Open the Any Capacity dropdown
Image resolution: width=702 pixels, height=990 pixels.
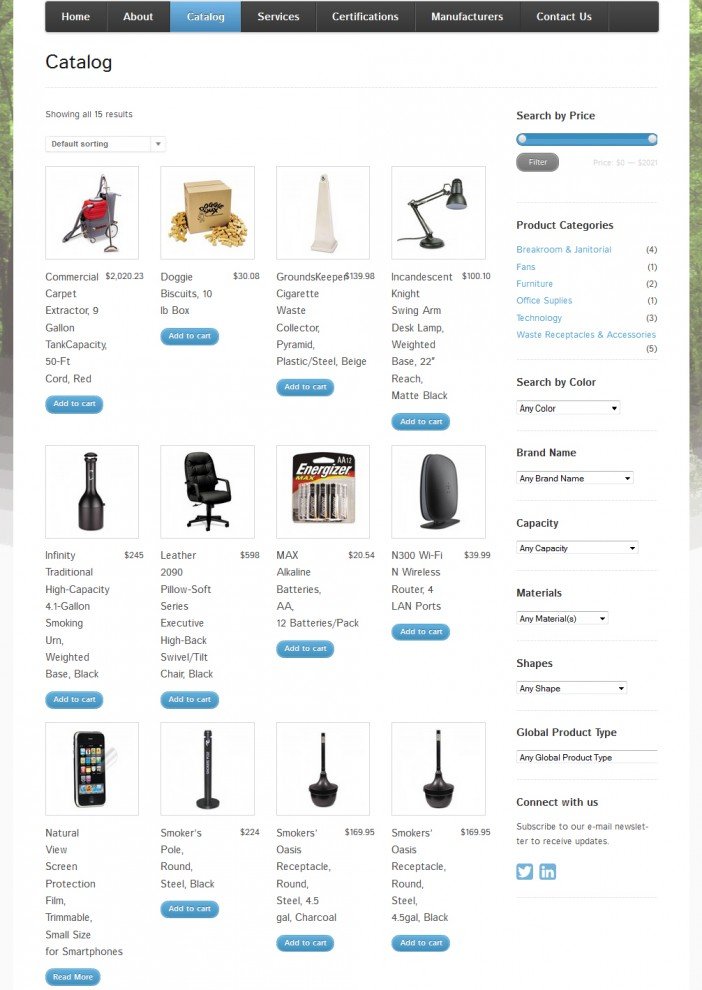(x=577, y=548)
